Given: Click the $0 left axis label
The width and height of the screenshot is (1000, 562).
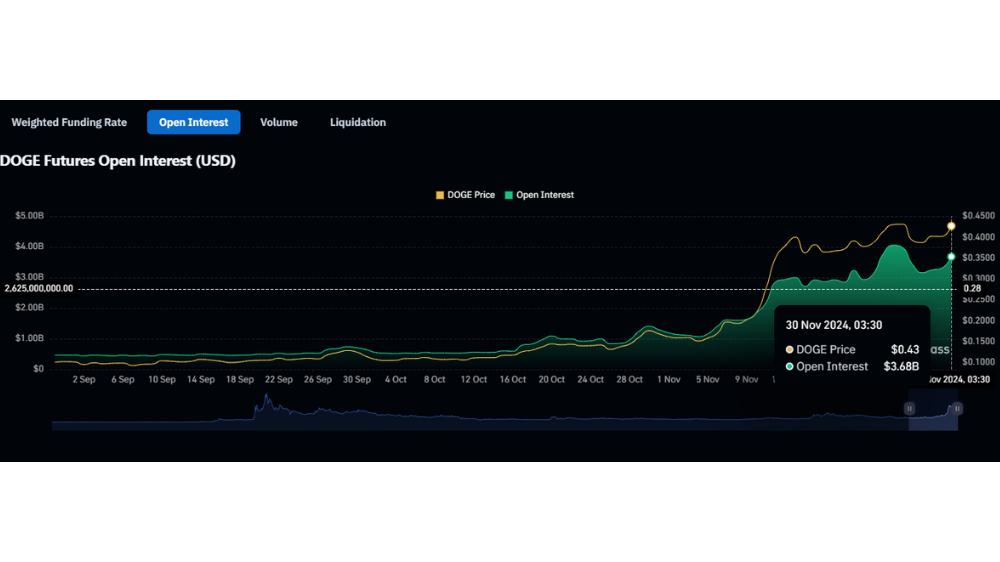Looking at the screenshot, I should [x=38, y=369].
